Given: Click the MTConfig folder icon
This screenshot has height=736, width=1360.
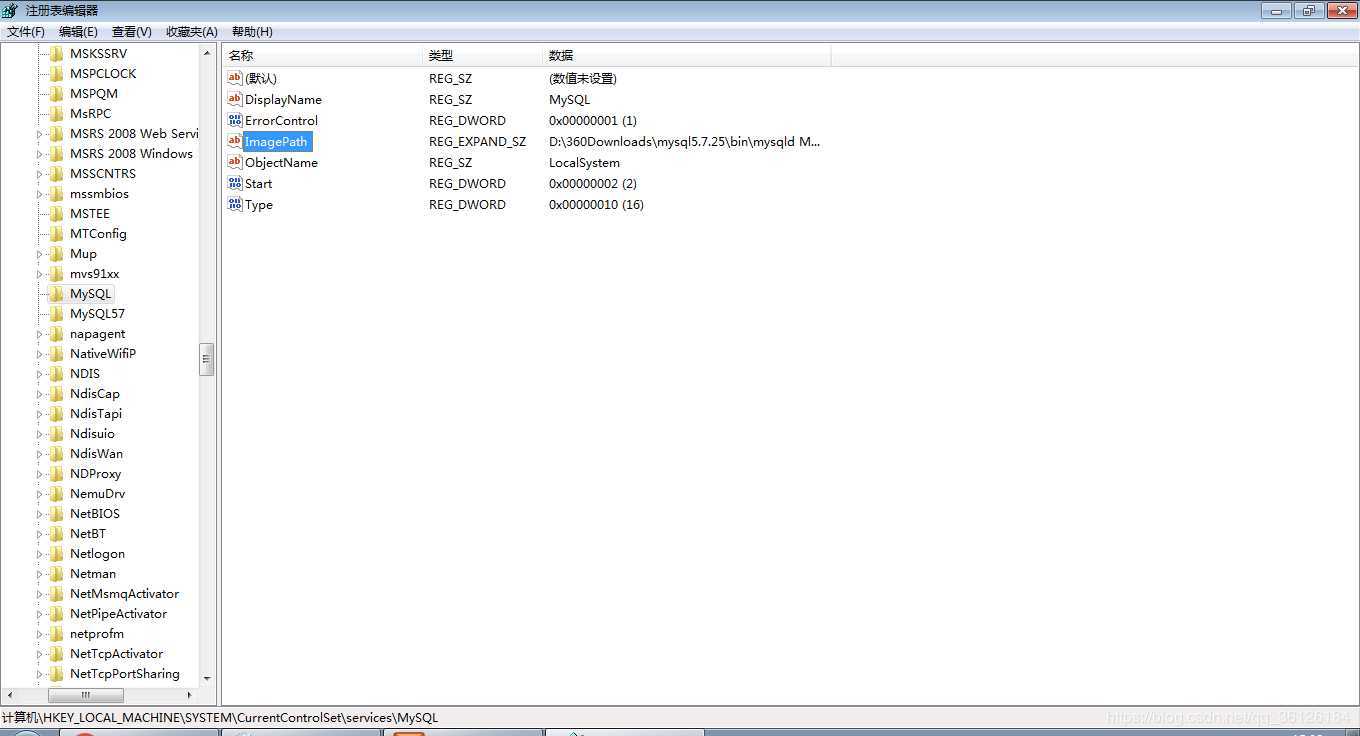Looking at the screenshot, I should 57,234.
